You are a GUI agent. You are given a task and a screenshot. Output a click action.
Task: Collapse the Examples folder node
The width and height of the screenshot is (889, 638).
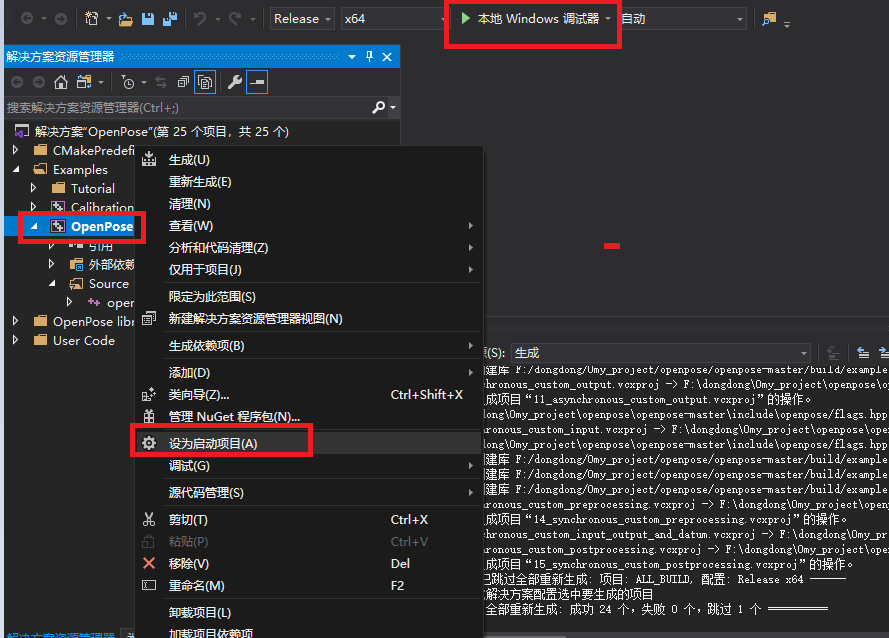(16, 169)
